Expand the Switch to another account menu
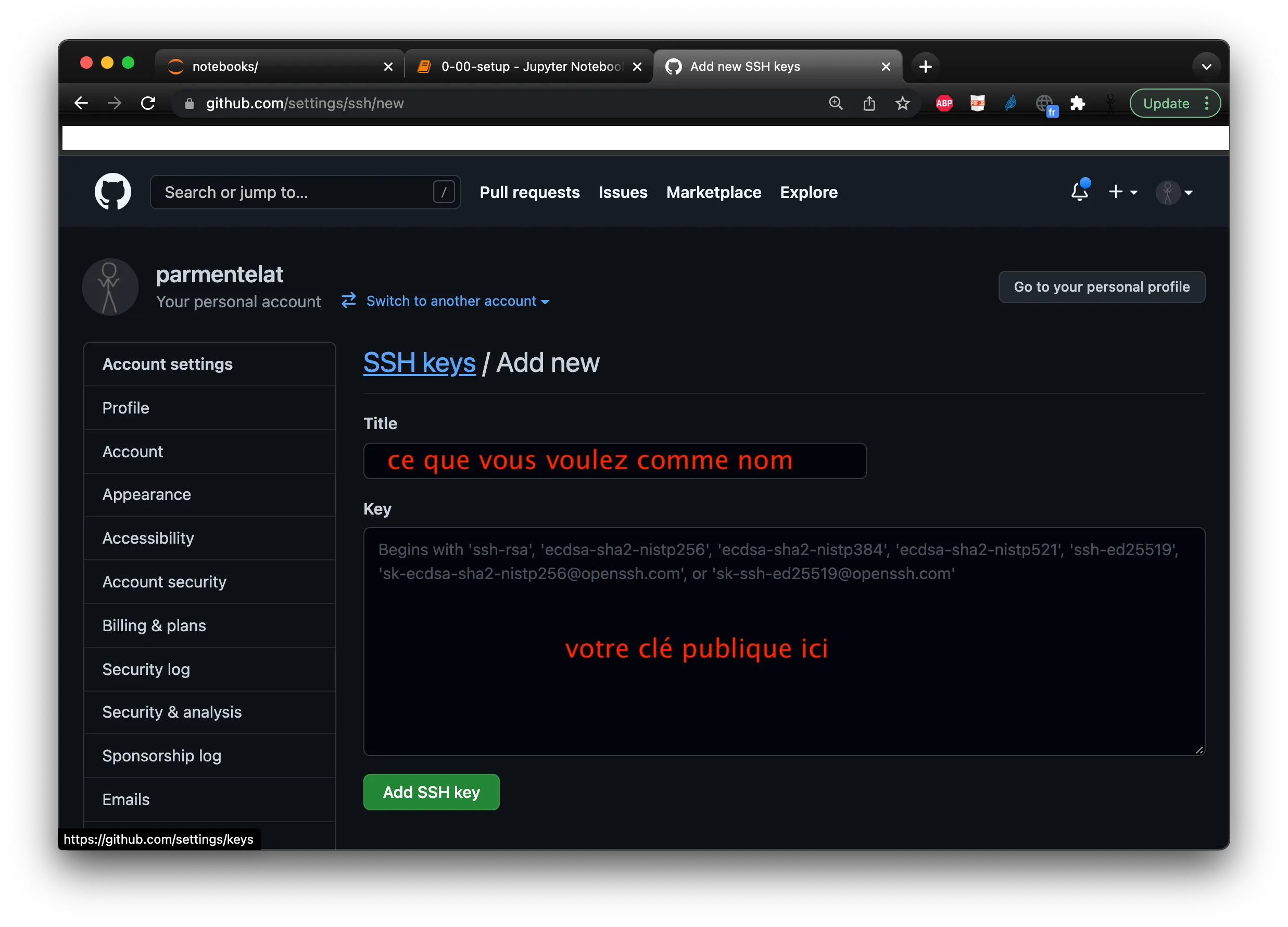1288x927 pixels. pyautogui.click(x=451, y=301)
